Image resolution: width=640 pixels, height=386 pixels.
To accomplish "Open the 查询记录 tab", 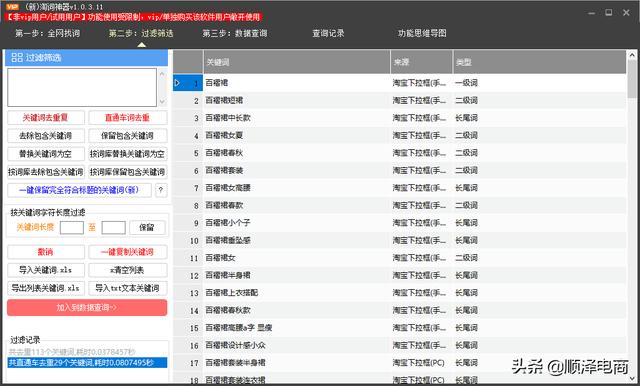I will [328, 33].
